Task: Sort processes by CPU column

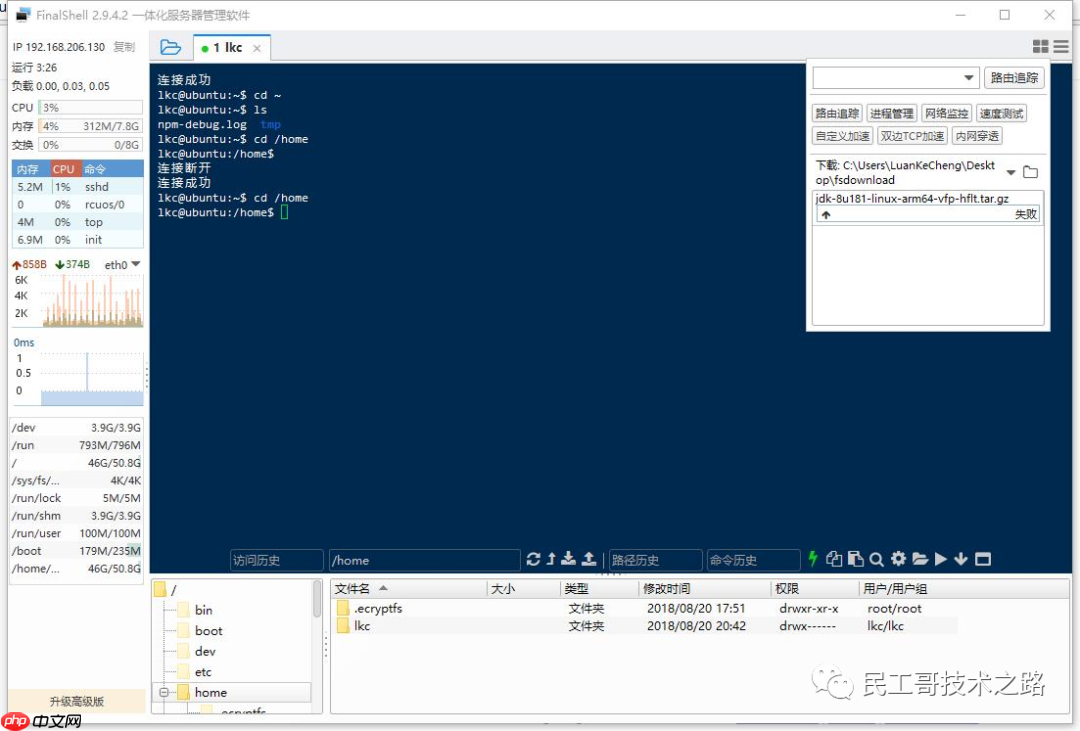Action: pyautogui.click(x=63, y=169)
